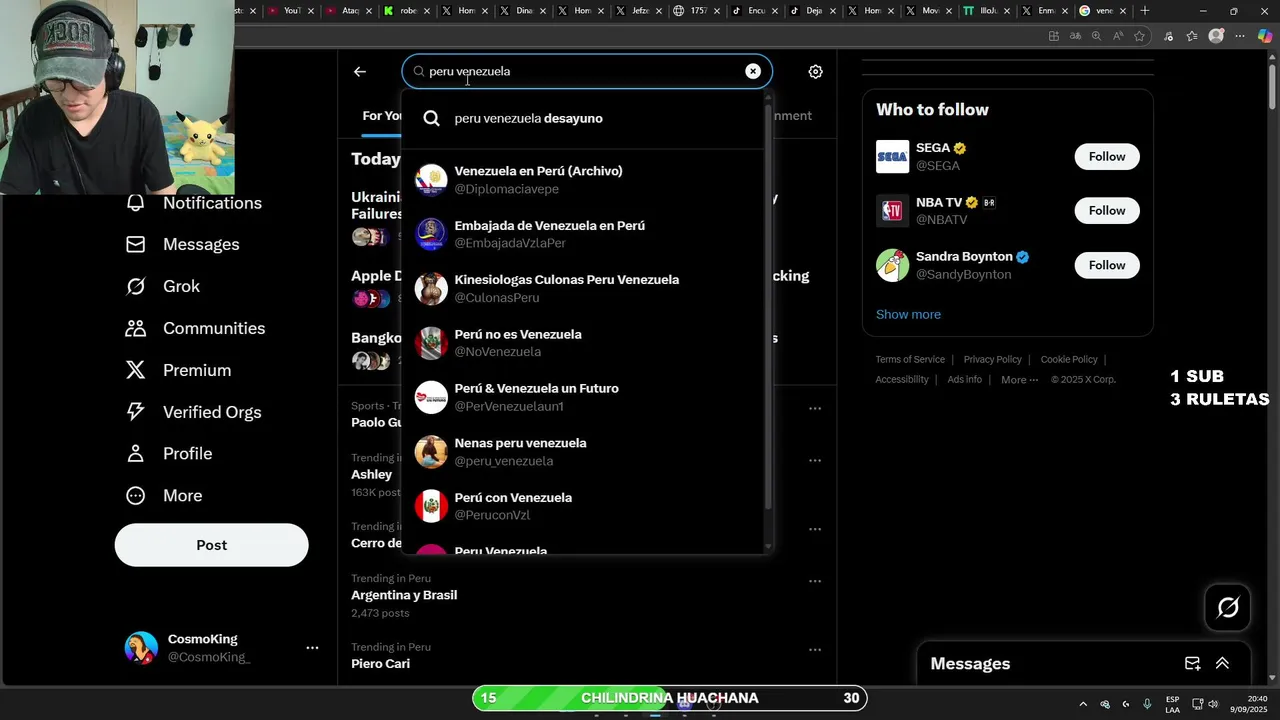Follow SEGA
Image resolution: width=1280 pixels, height=720 pixels.
[1107, 157]
